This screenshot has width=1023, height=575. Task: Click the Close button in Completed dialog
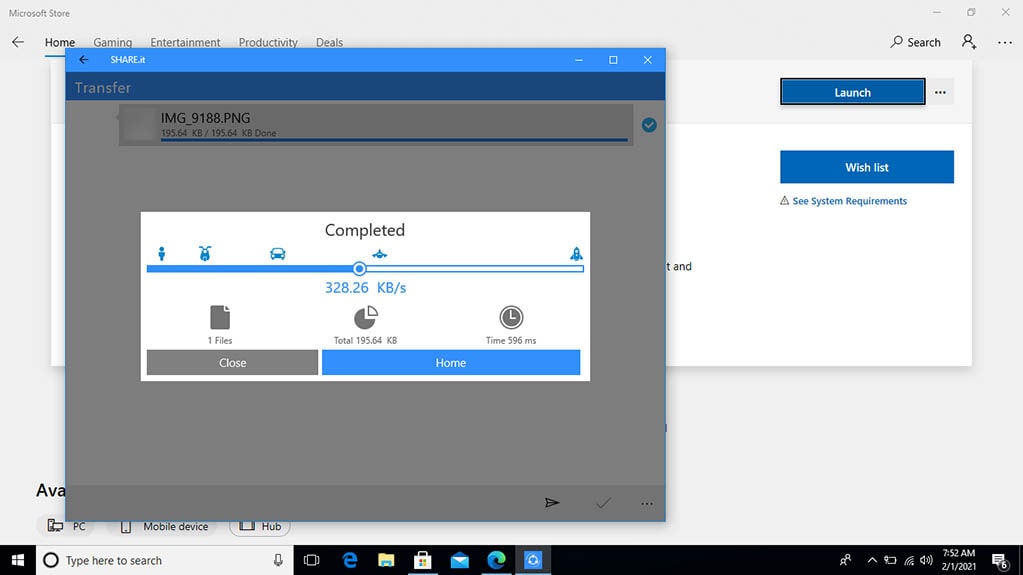click(232, 362)
